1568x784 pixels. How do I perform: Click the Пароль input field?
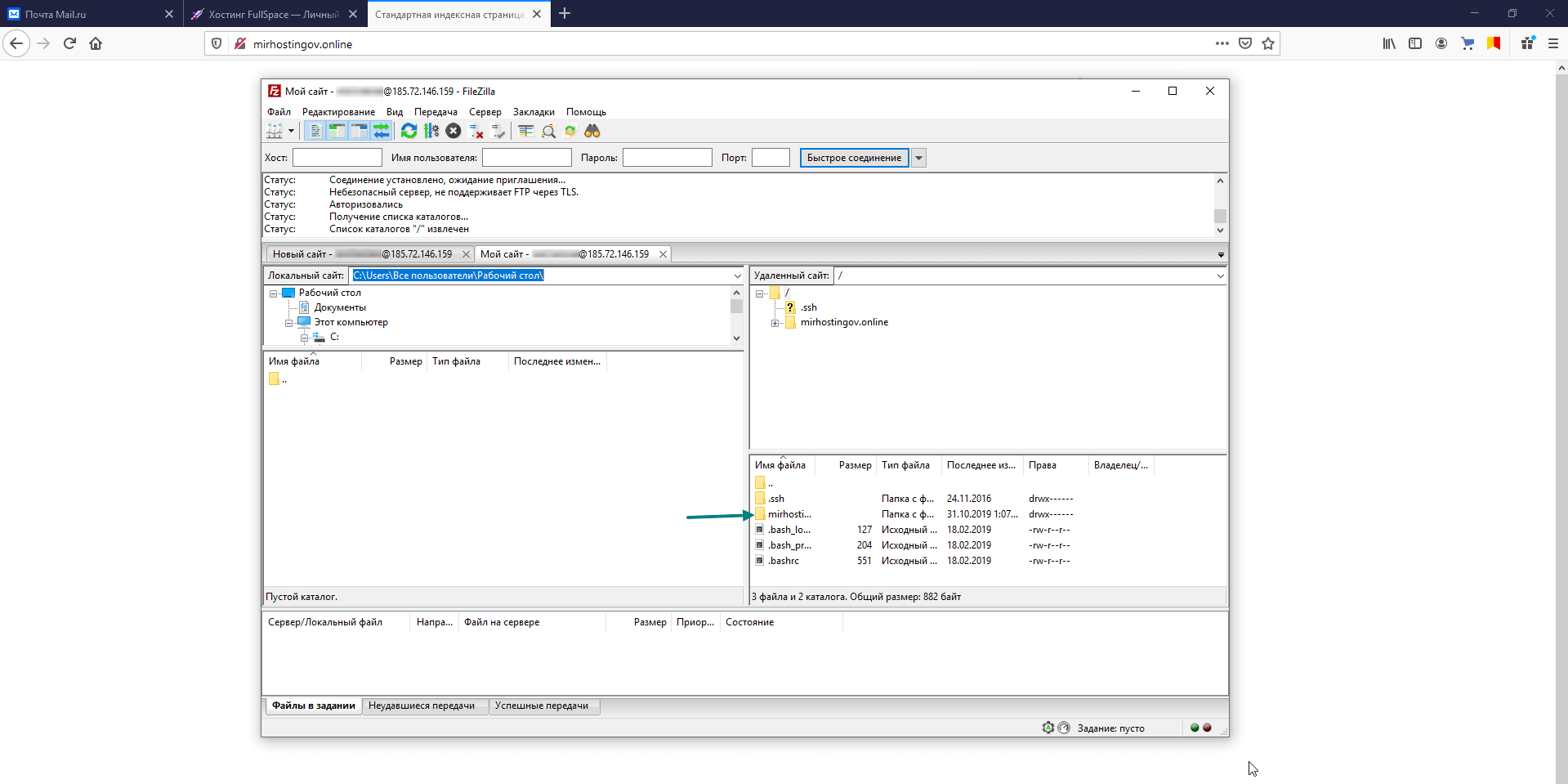point(668,158)
